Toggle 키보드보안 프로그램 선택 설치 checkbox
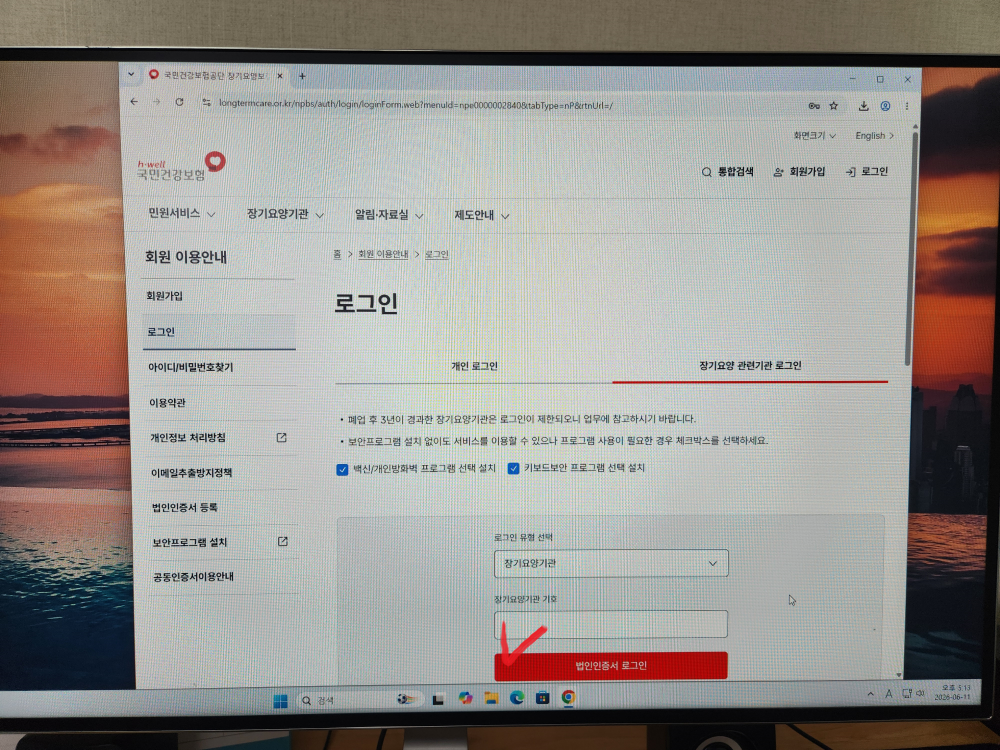 (x=513, y=469)
